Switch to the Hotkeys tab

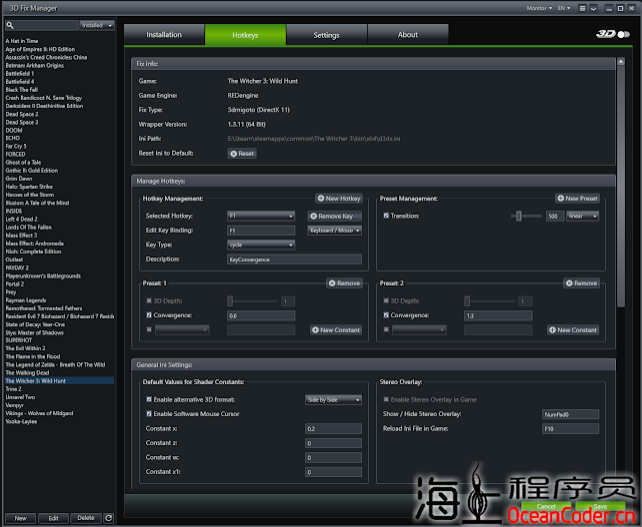pos(245,35)
